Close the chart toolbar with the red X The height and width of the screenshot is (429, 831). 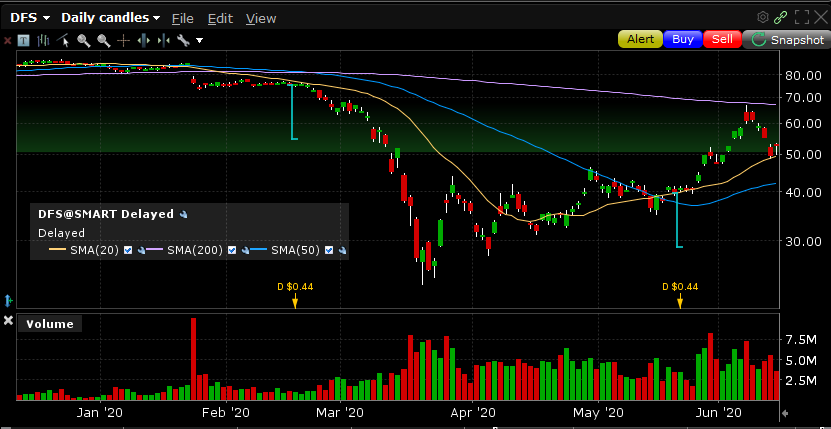coord(7,40)
